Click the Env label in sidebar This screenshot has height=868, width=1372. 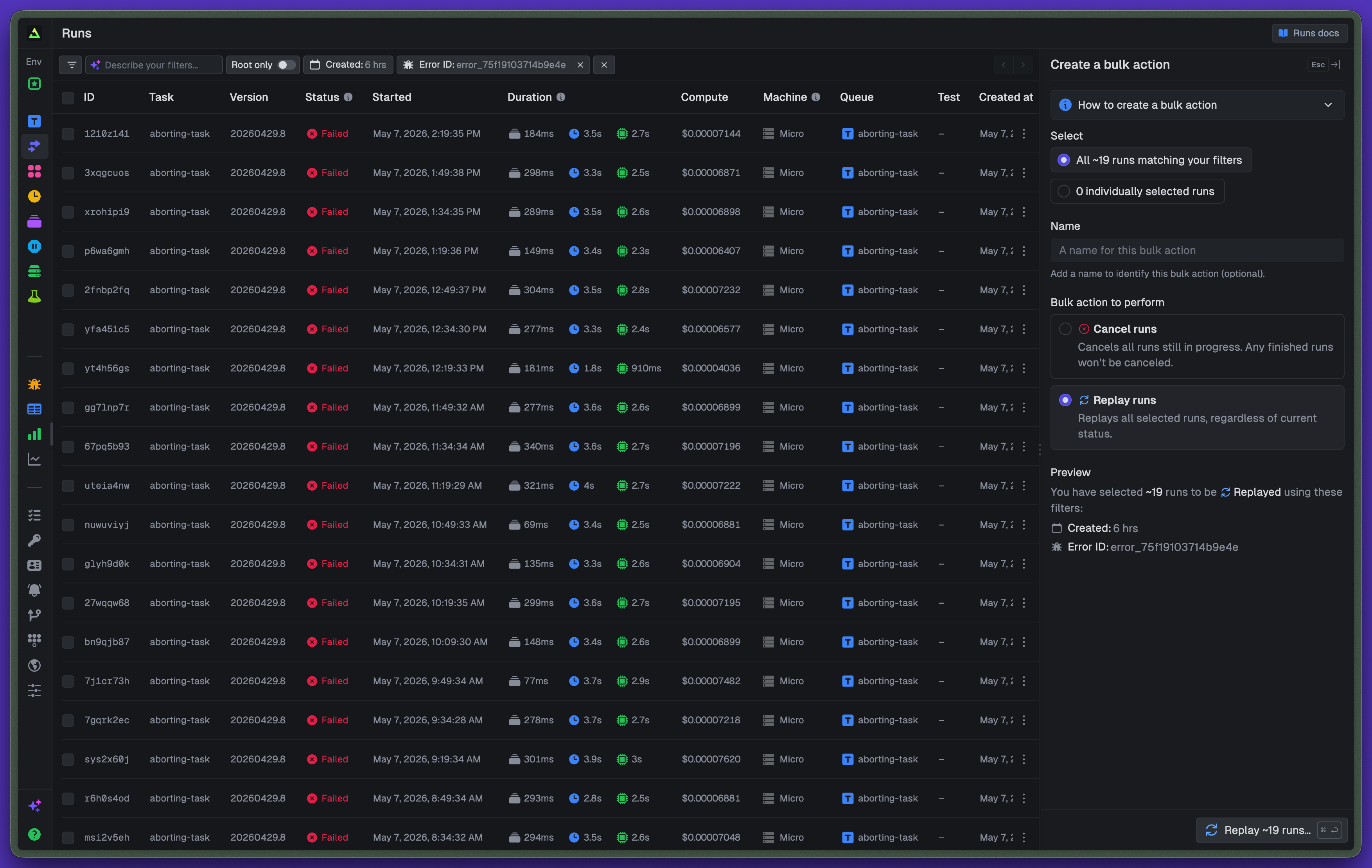click(x=34, y=61)
